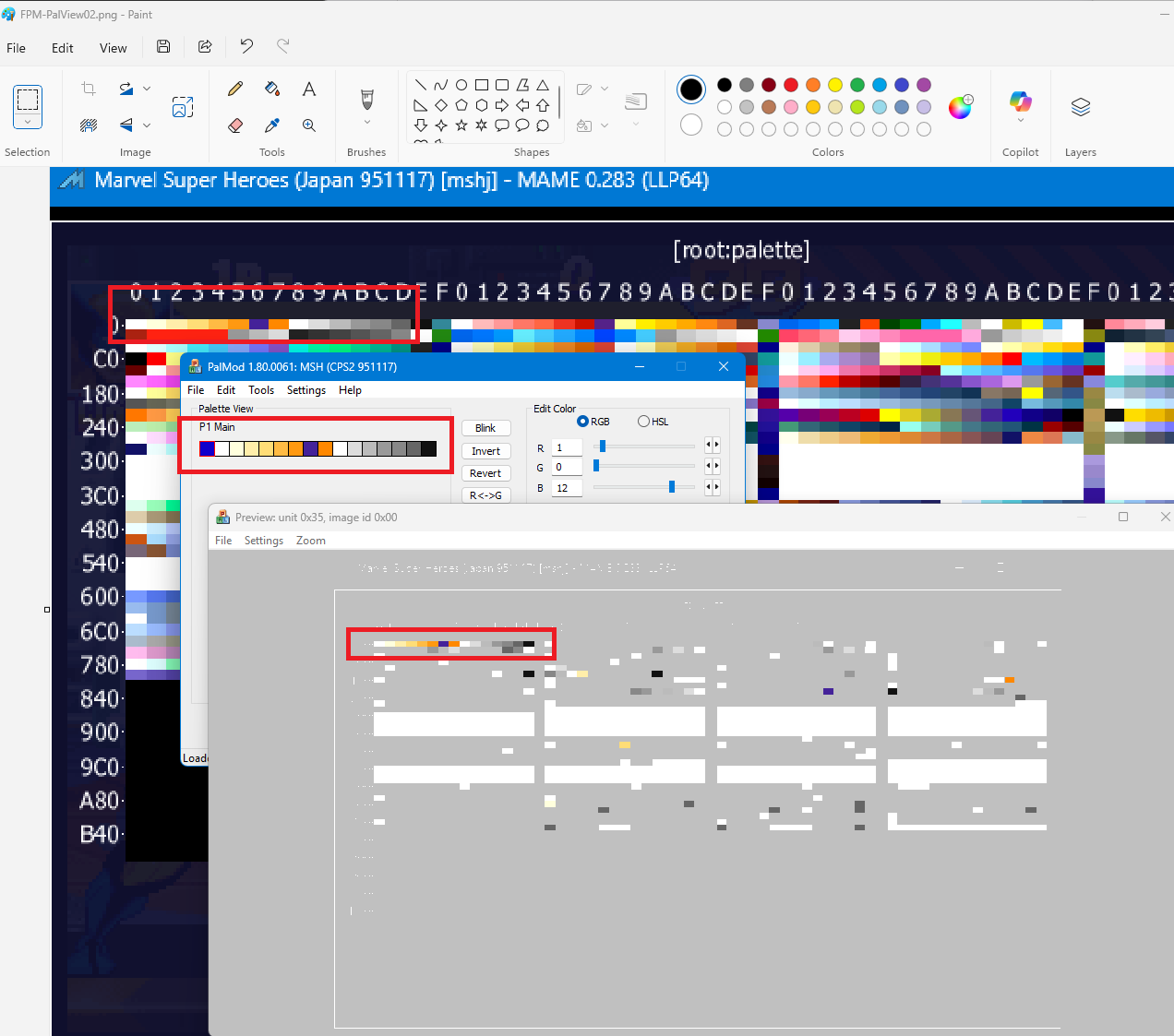1174x1036 pixels.
Task: Click the Revert button in PalMod
Action: tap(485, 473)
